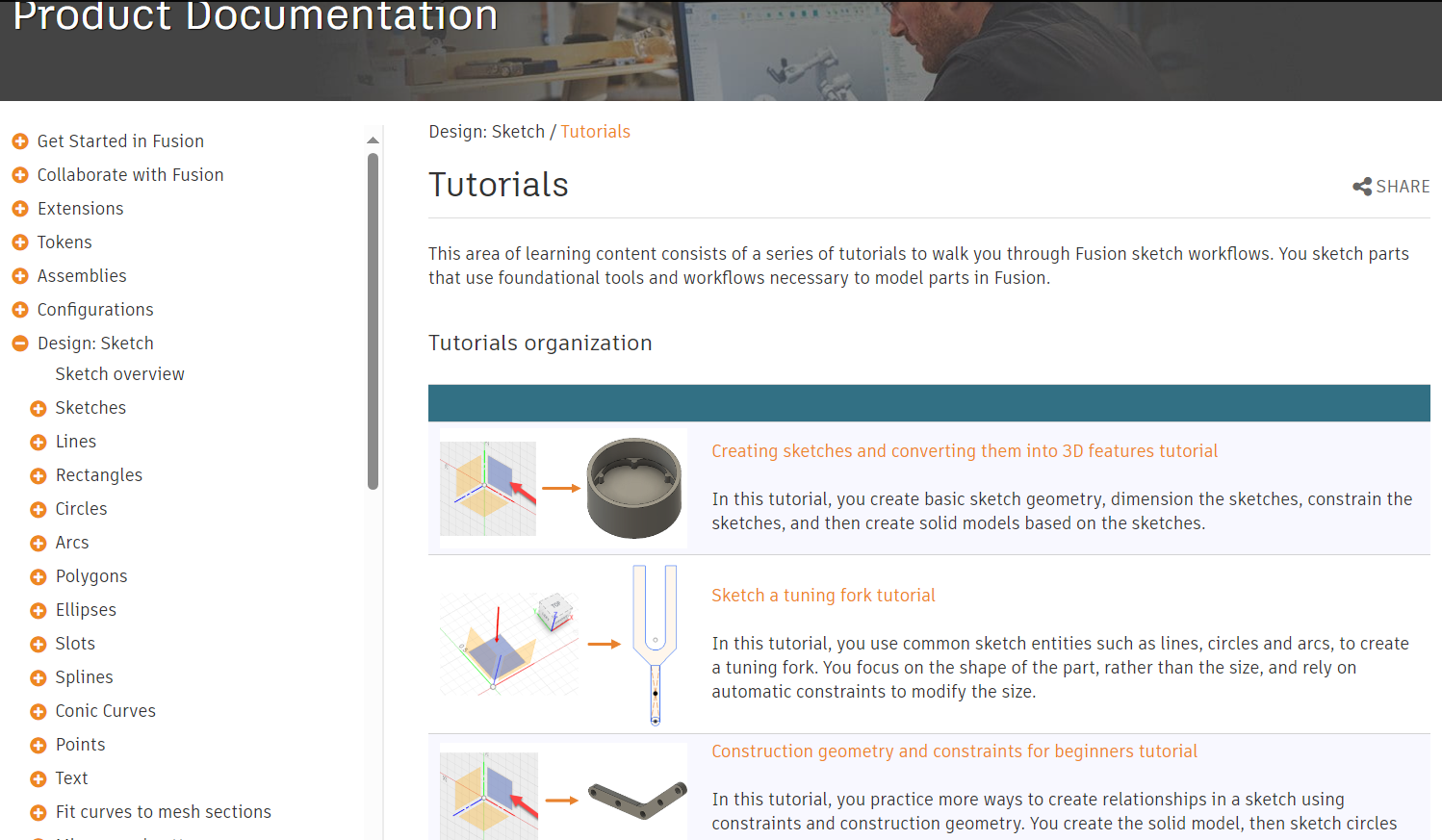Expand the Get Started in Fusion section
The image size is (1442, 840).
[x=20, y=141]
